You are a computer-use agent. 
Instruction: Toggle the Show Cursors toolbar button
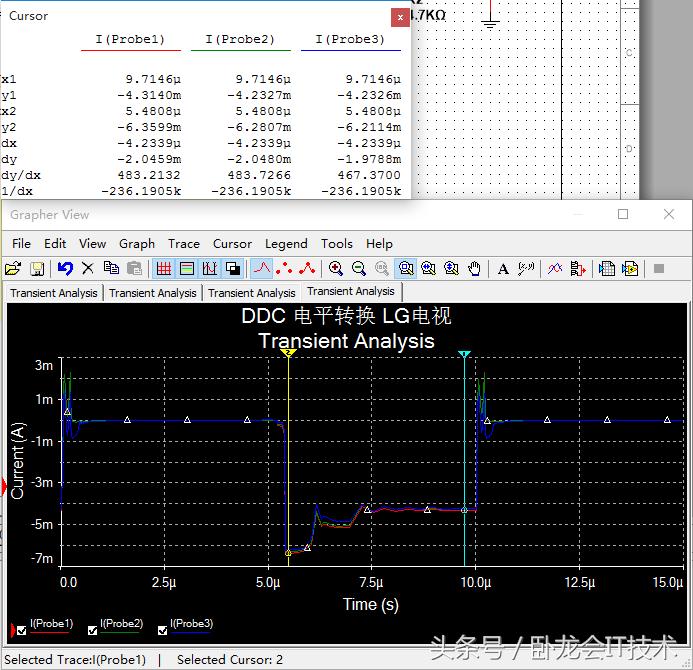point(209,268)
